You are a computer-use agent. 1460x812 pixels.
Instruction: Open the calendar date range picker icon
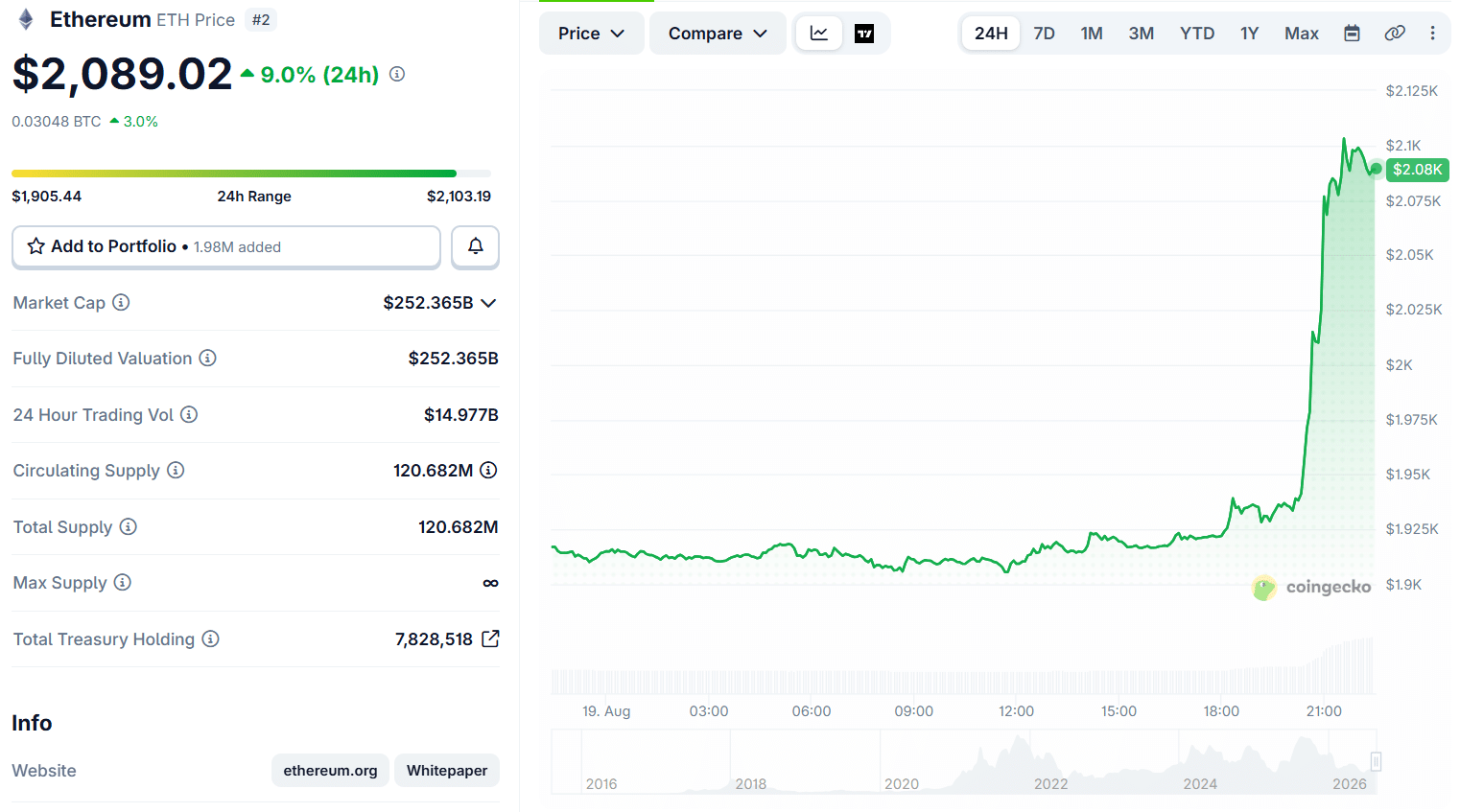tap(1352, 34)
